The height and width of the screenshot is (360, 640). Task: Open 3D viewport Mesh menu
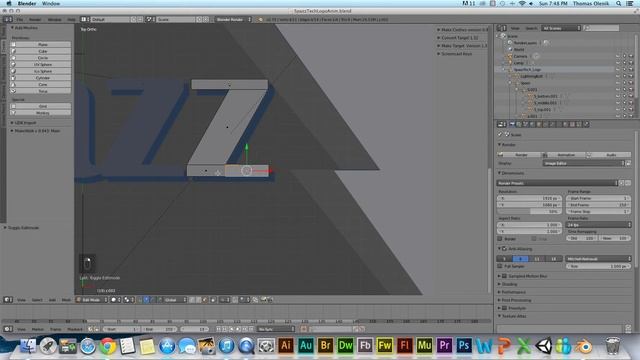coord(66,300)
